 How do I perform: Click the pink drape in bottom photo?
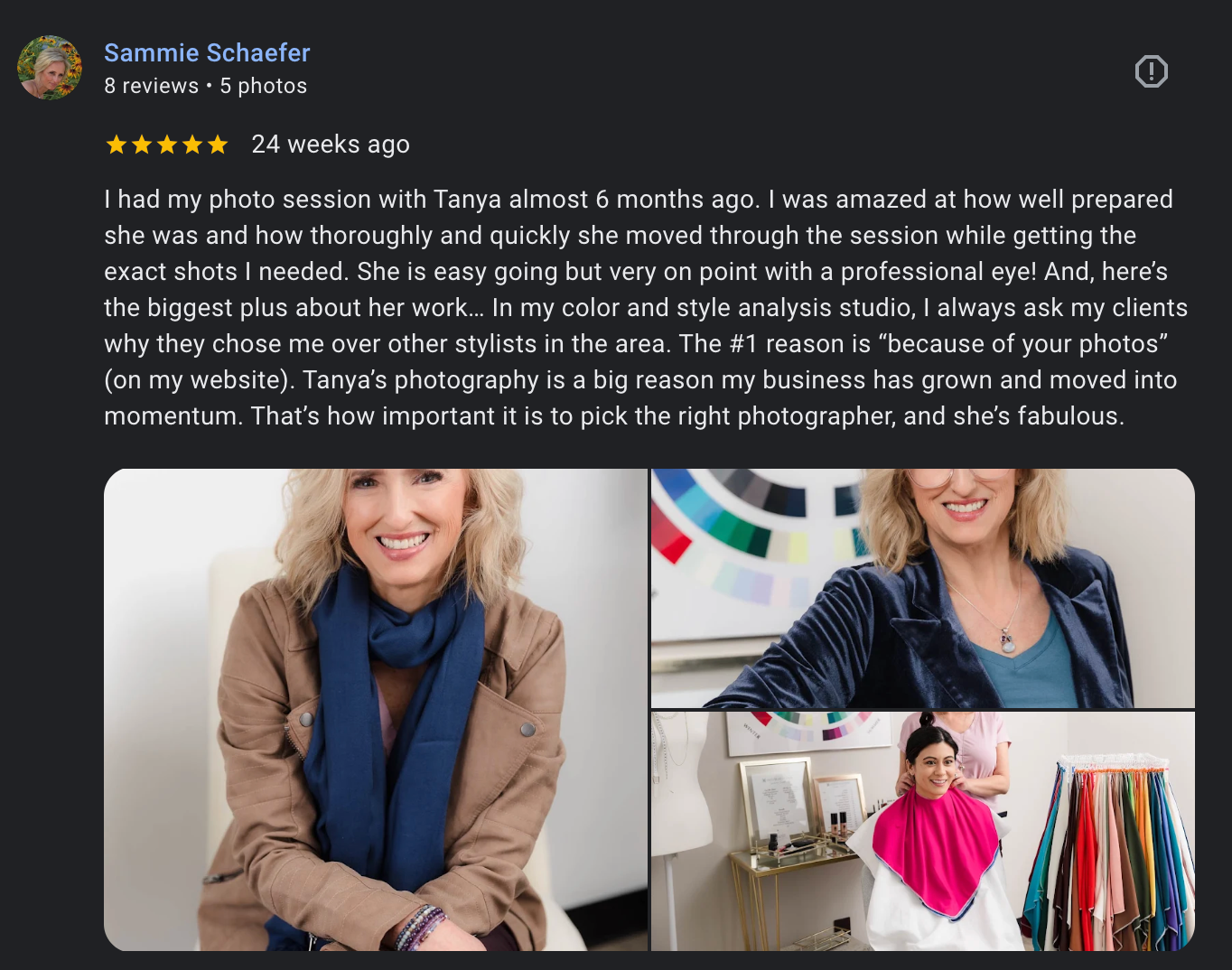coord(937,849)
